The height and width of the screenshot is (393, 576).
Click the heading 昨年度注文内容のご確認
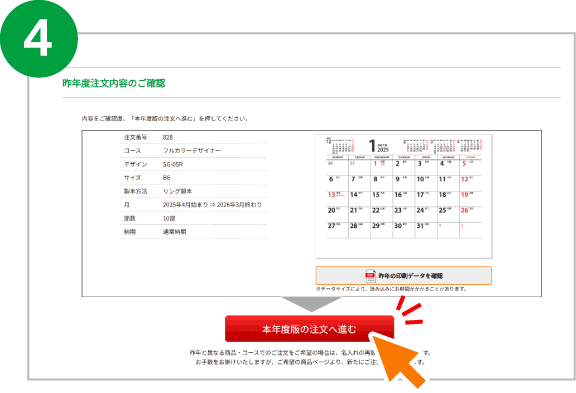(x=114, y=83)
